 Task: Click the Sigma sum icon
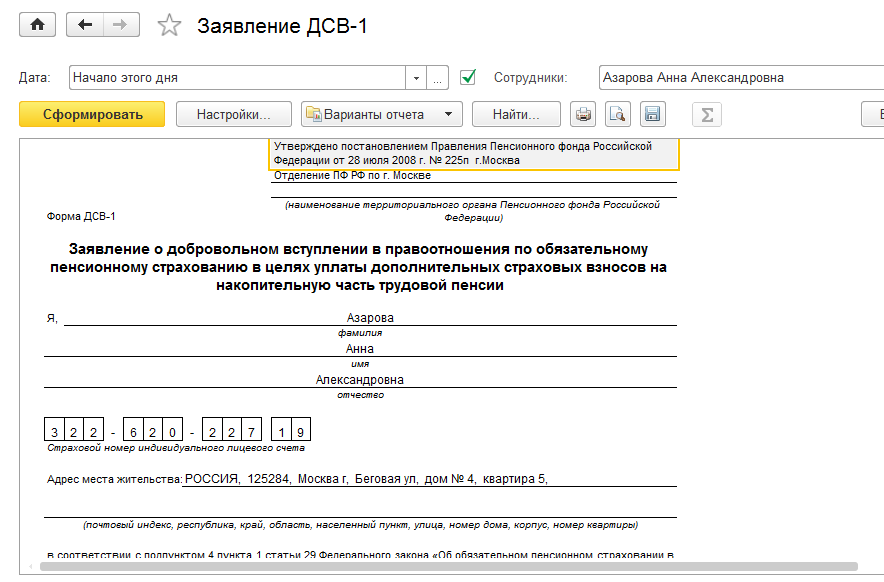pyautogui.click(x=707, y=114)
